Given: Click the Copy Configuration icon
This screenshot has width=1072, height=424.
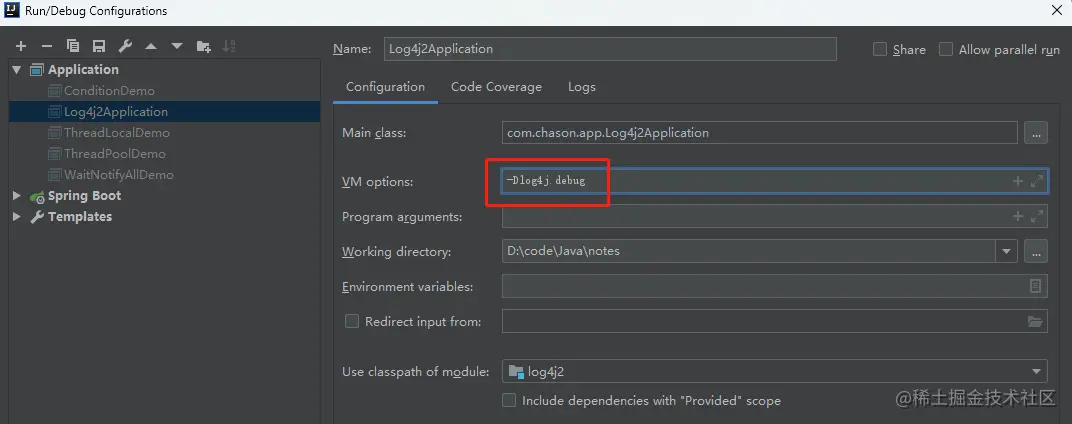Looking at the screenshot, I should tap(72, 46).
